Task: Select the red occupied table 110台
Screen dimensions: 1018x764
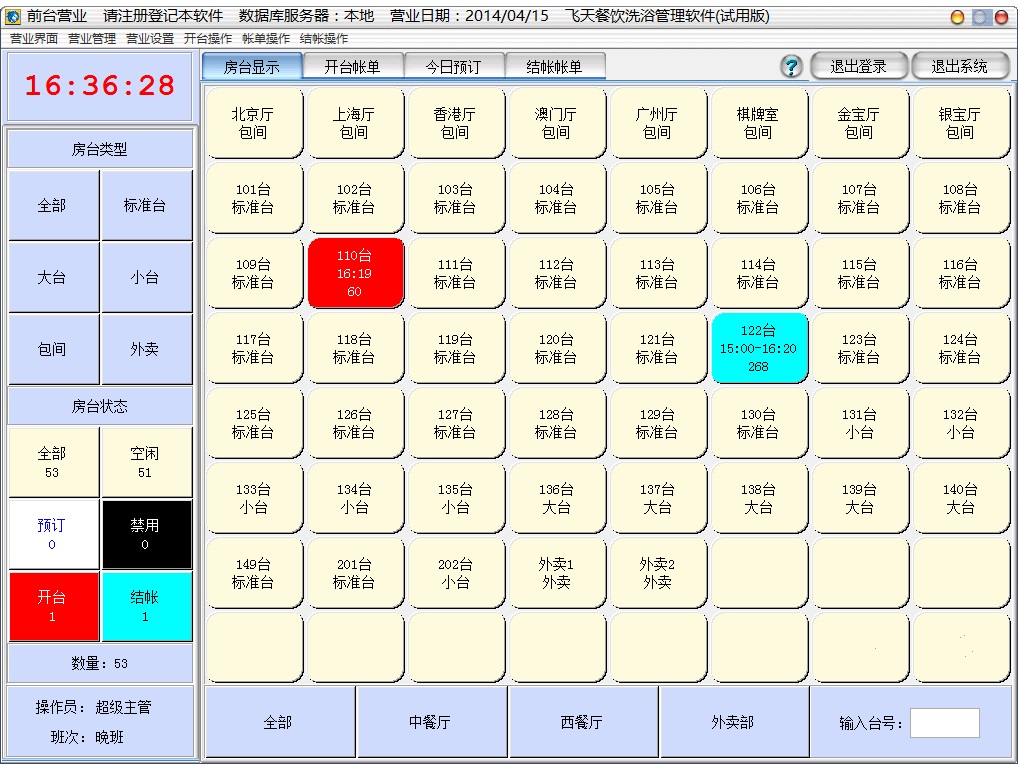Action: [x=354, y=273]
